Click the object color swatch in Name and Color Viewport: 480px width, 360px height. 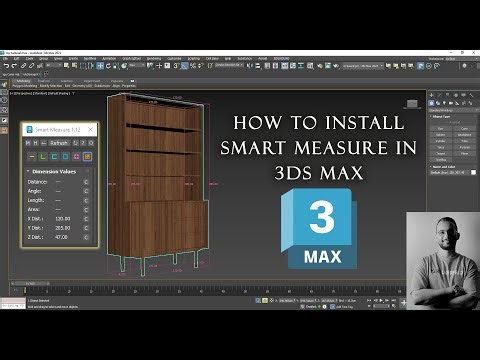[473, 172]
